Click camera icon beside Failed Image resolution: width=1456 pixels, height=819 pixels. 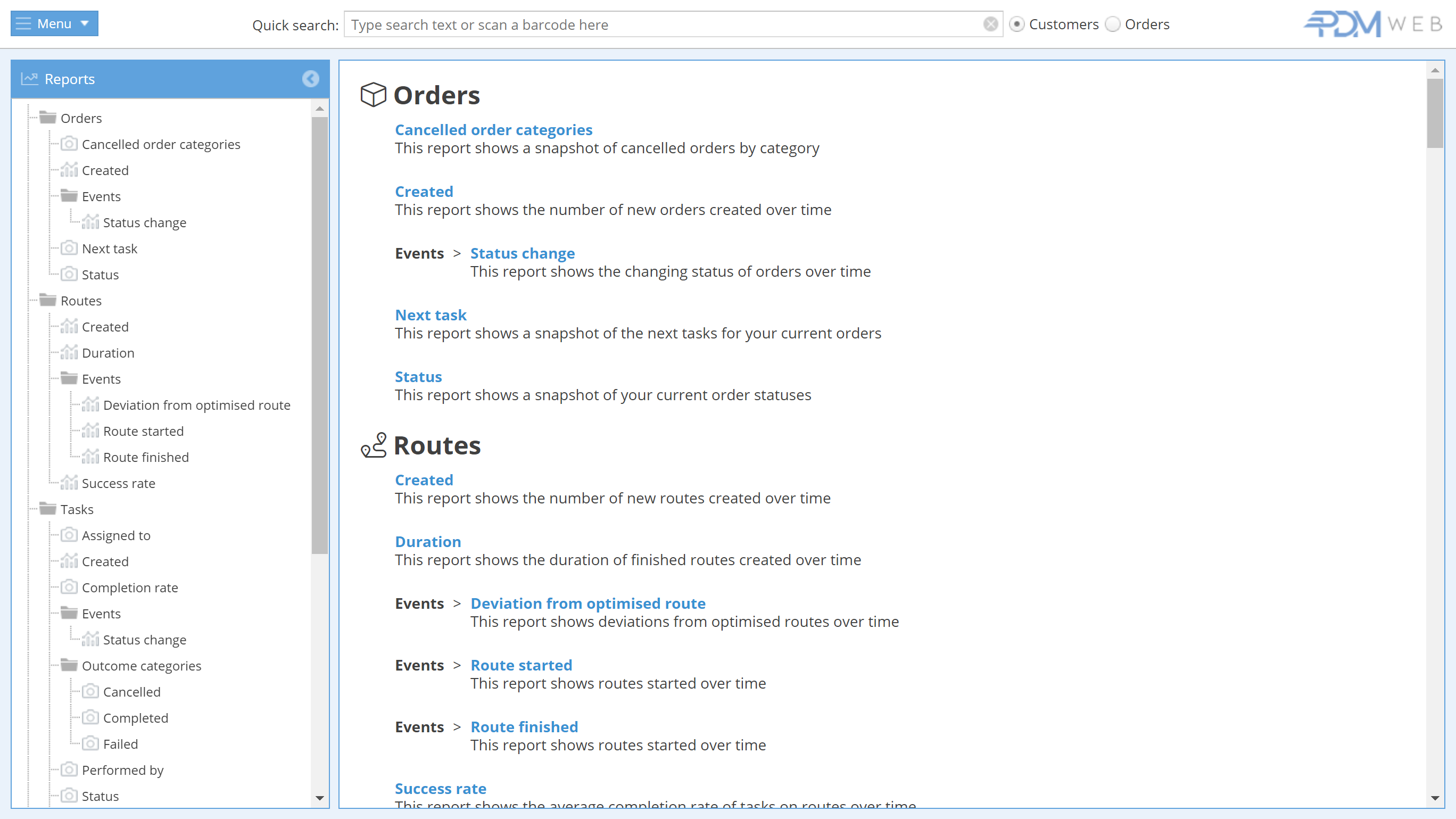tap(90, 743)
